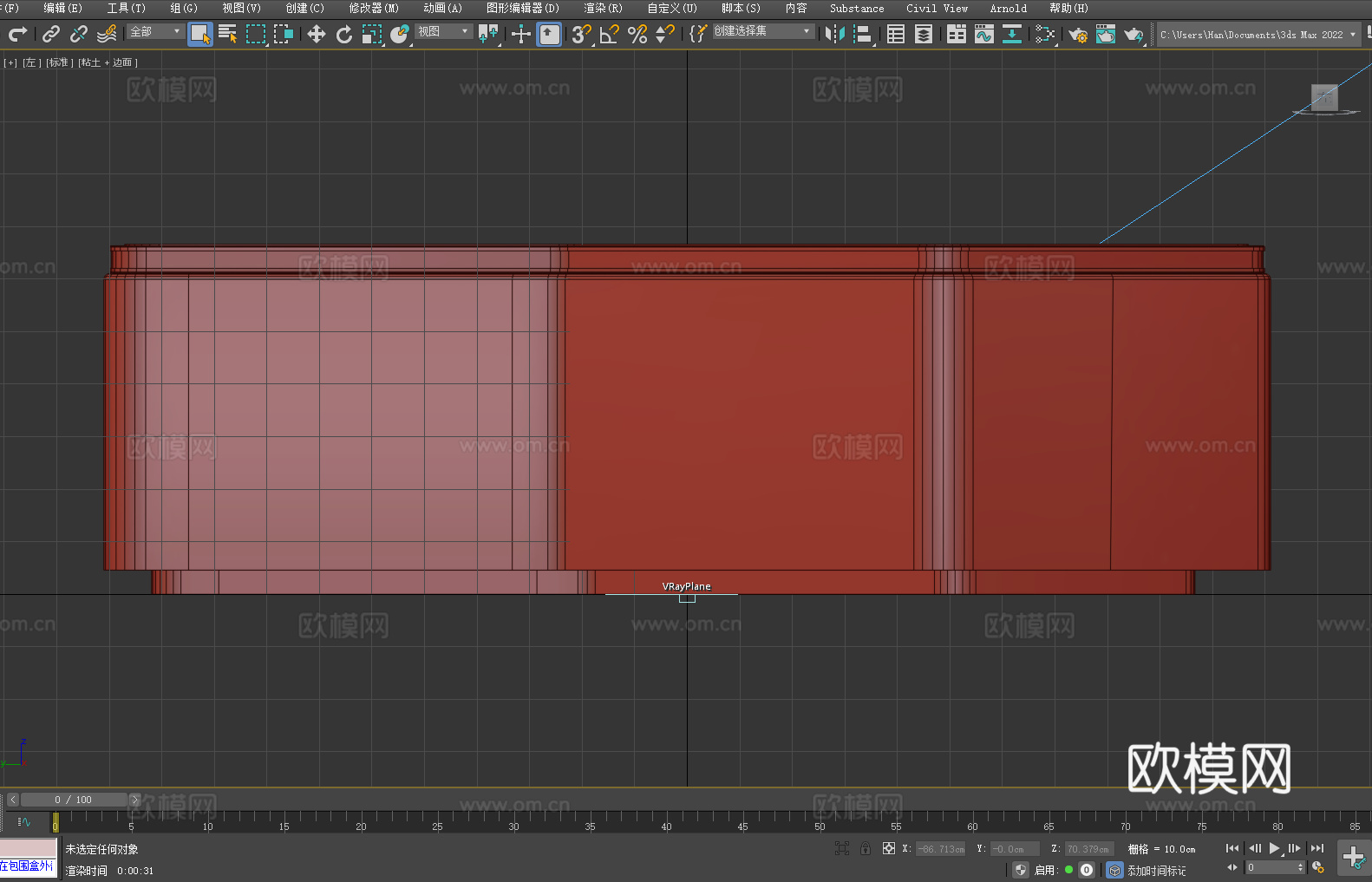
Task: Play the animation
Action: pyautogui.click(x=1275, y=848)
